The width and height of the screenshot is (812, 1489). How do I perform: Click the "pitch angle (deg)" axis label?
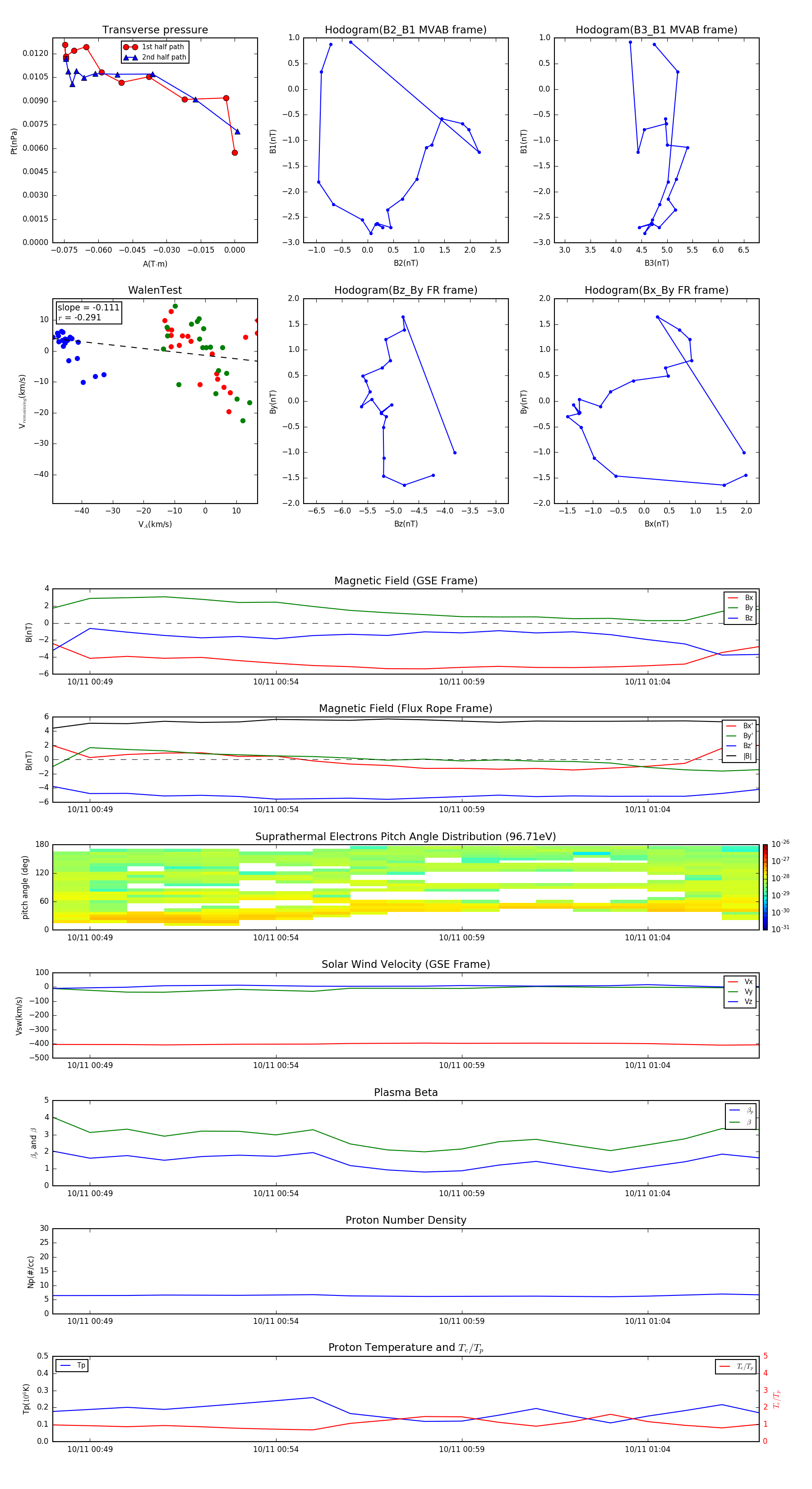(25, 887)
